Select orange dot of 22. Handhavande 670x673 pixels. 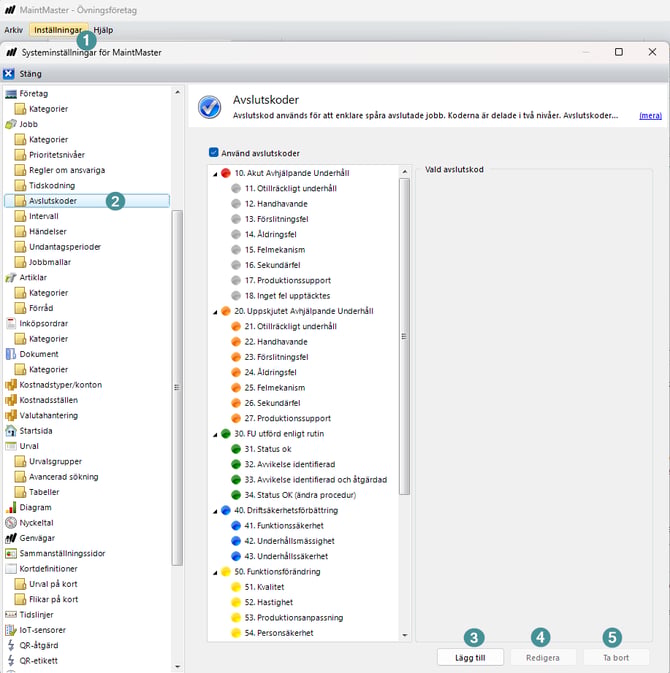(x=236, y=342)
